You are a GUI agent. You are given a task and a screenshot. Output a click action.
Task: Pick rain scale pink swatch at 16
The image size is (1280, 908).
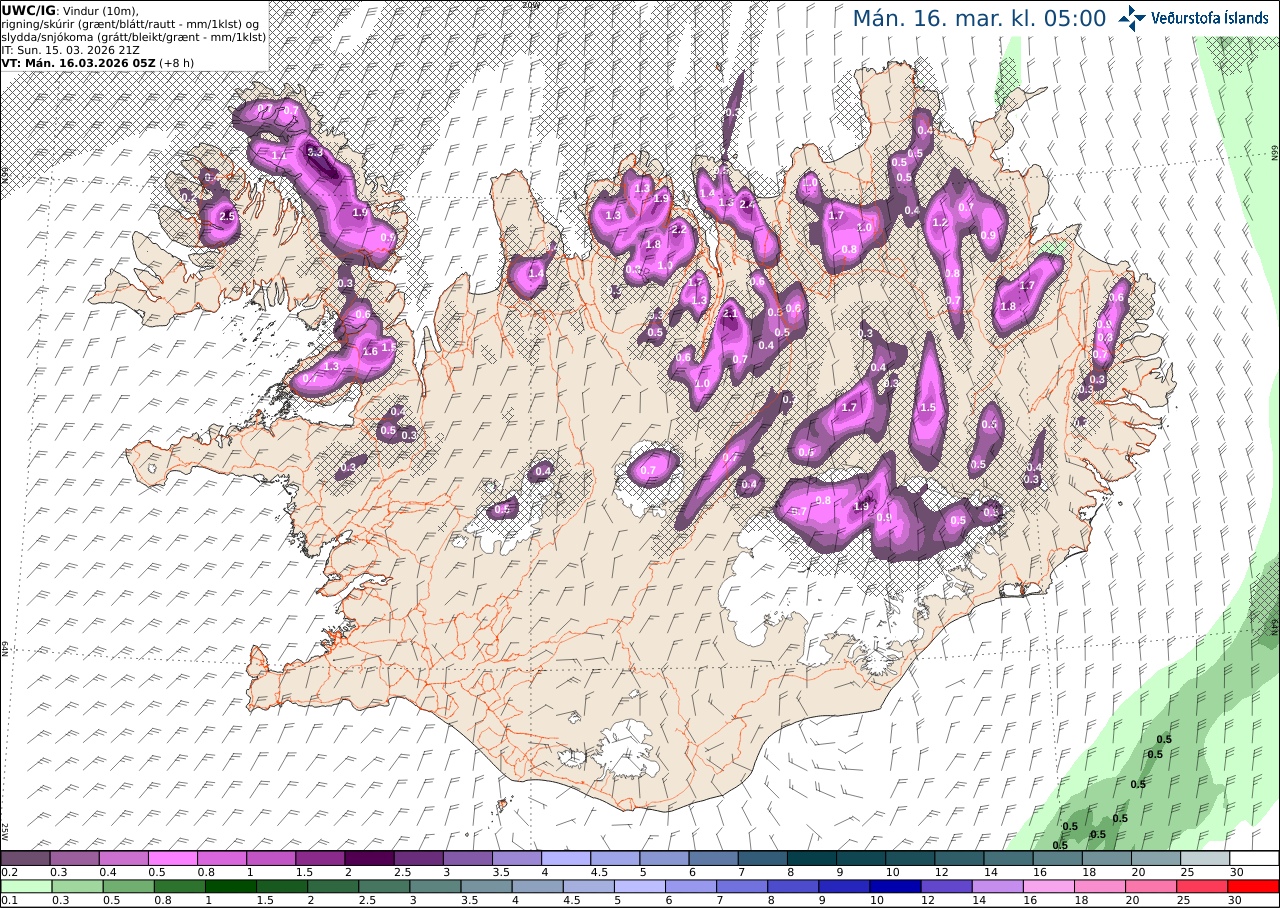1049,886
